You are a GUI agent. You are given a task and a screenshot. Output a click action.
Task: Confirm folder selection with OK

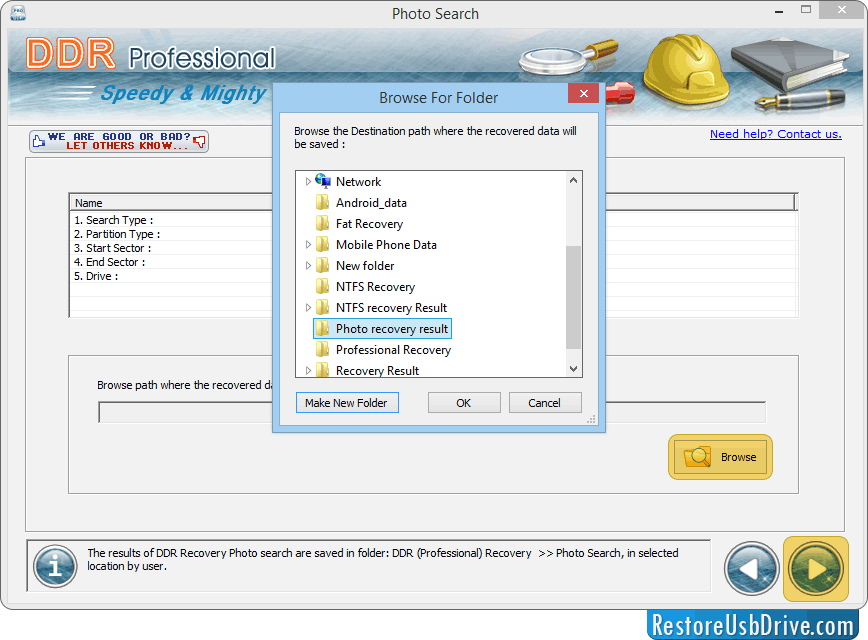coord(464,402)
